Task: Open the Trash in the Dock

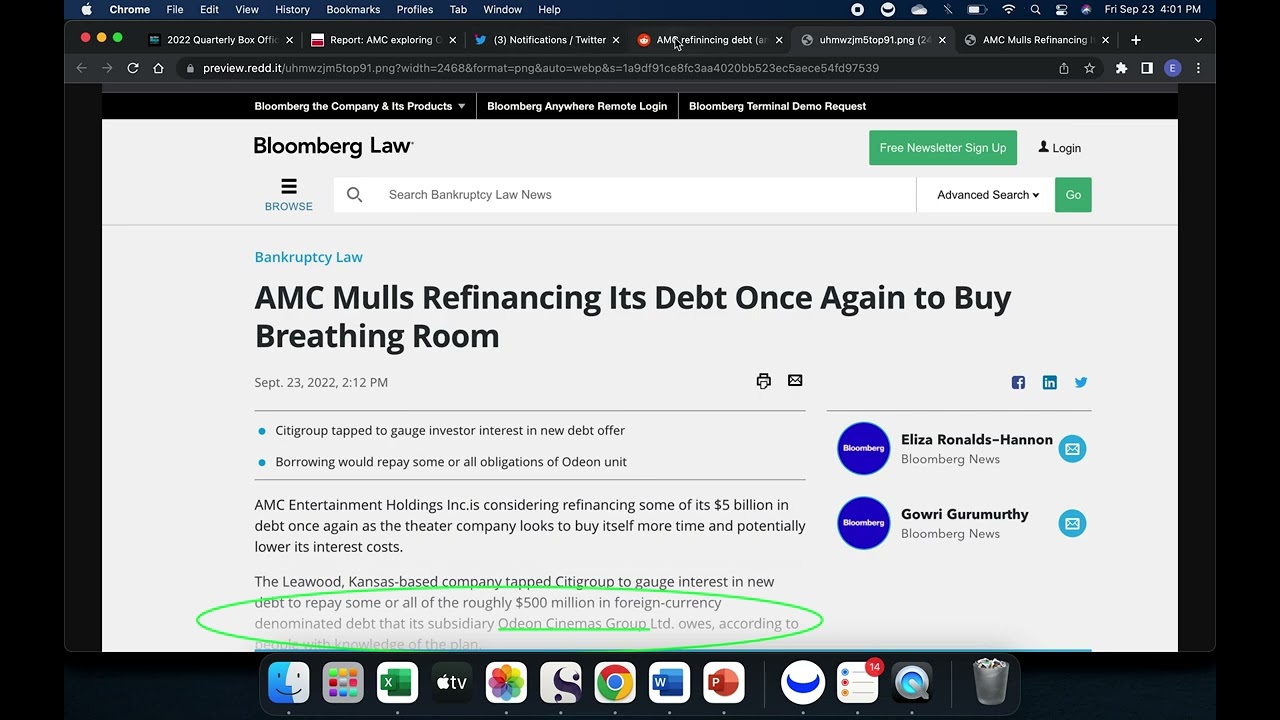Action: 990,683
